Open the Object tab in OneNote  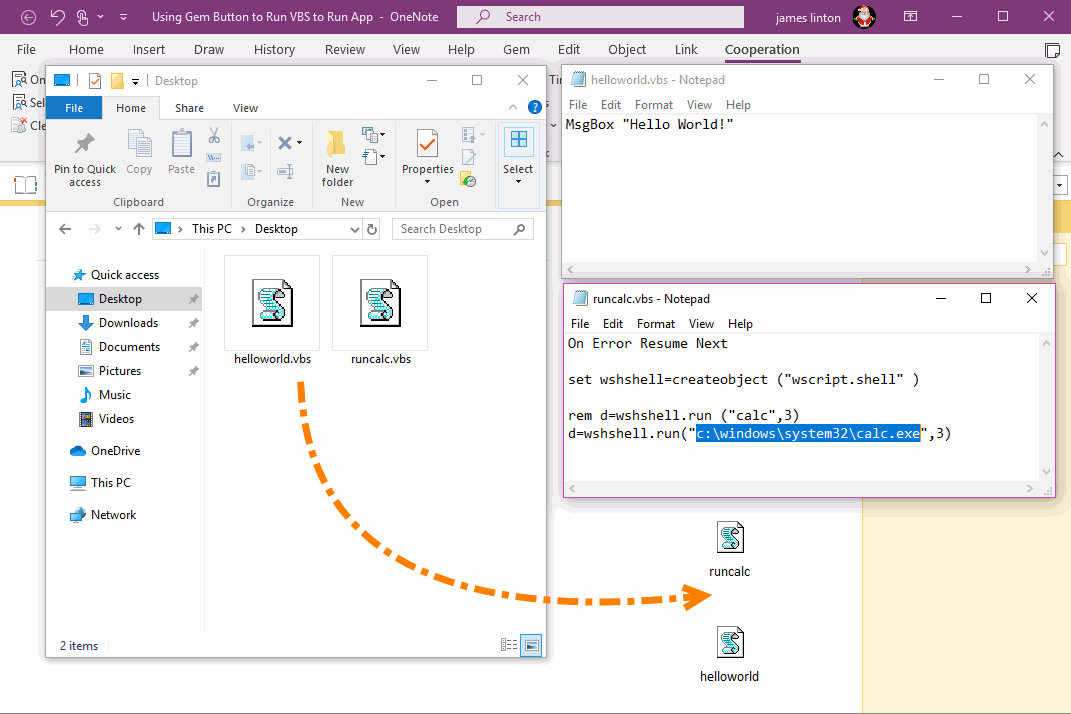click(x=626, y=49)
